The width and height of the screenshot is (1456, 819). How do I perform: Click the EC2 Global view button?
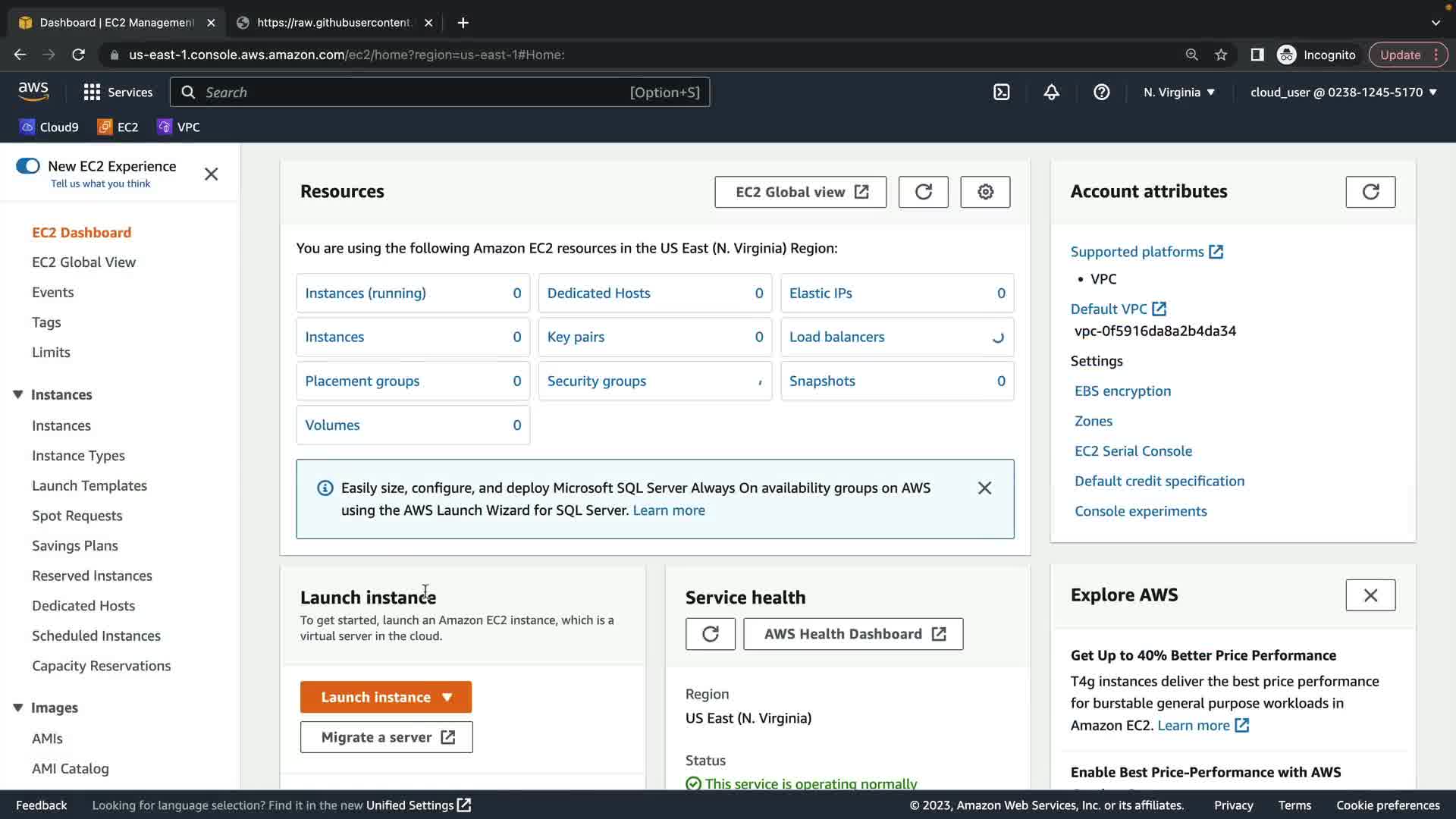(x=800, y=192)
